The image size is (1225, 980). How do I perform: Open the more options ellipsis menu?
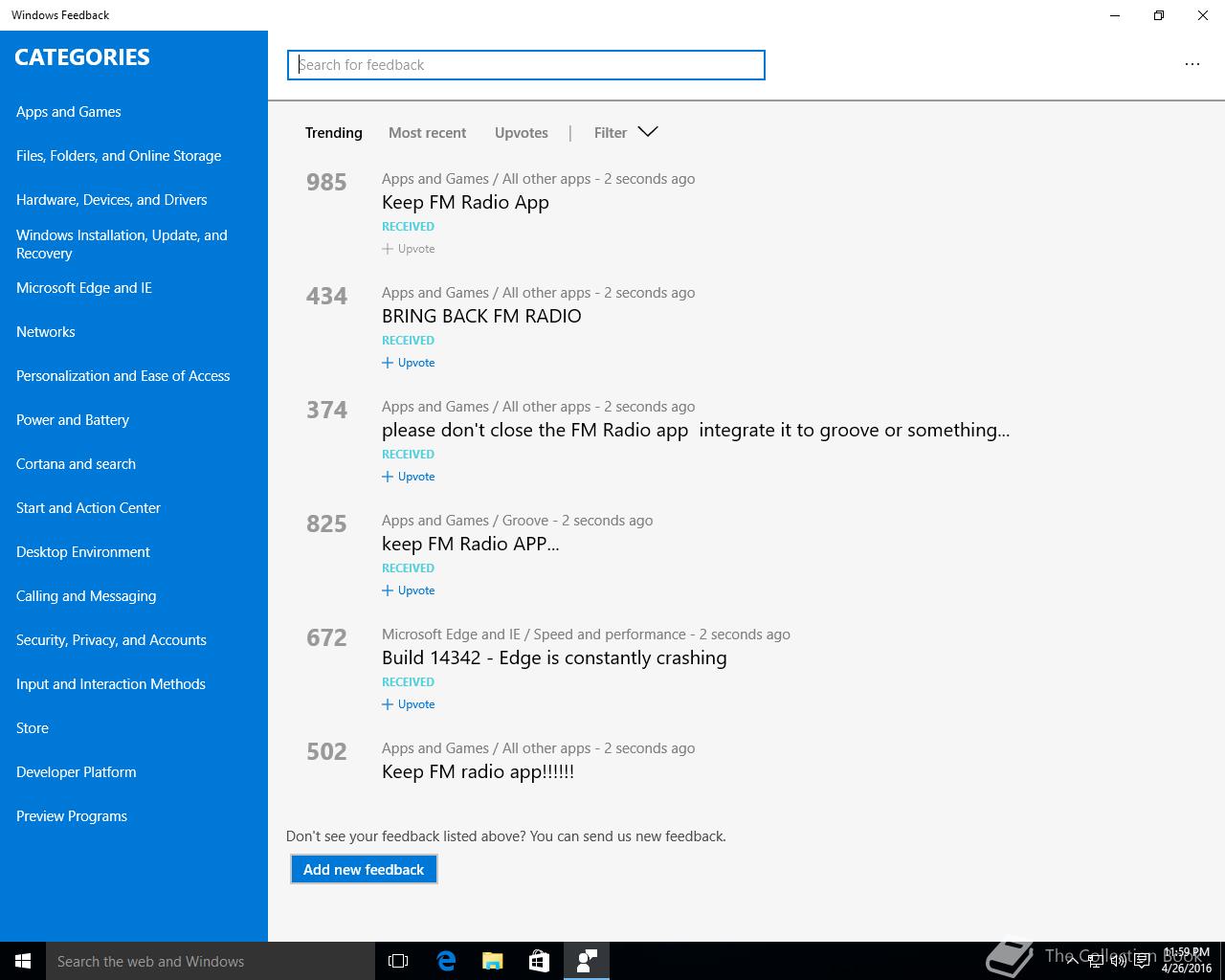coord(1192,64)
